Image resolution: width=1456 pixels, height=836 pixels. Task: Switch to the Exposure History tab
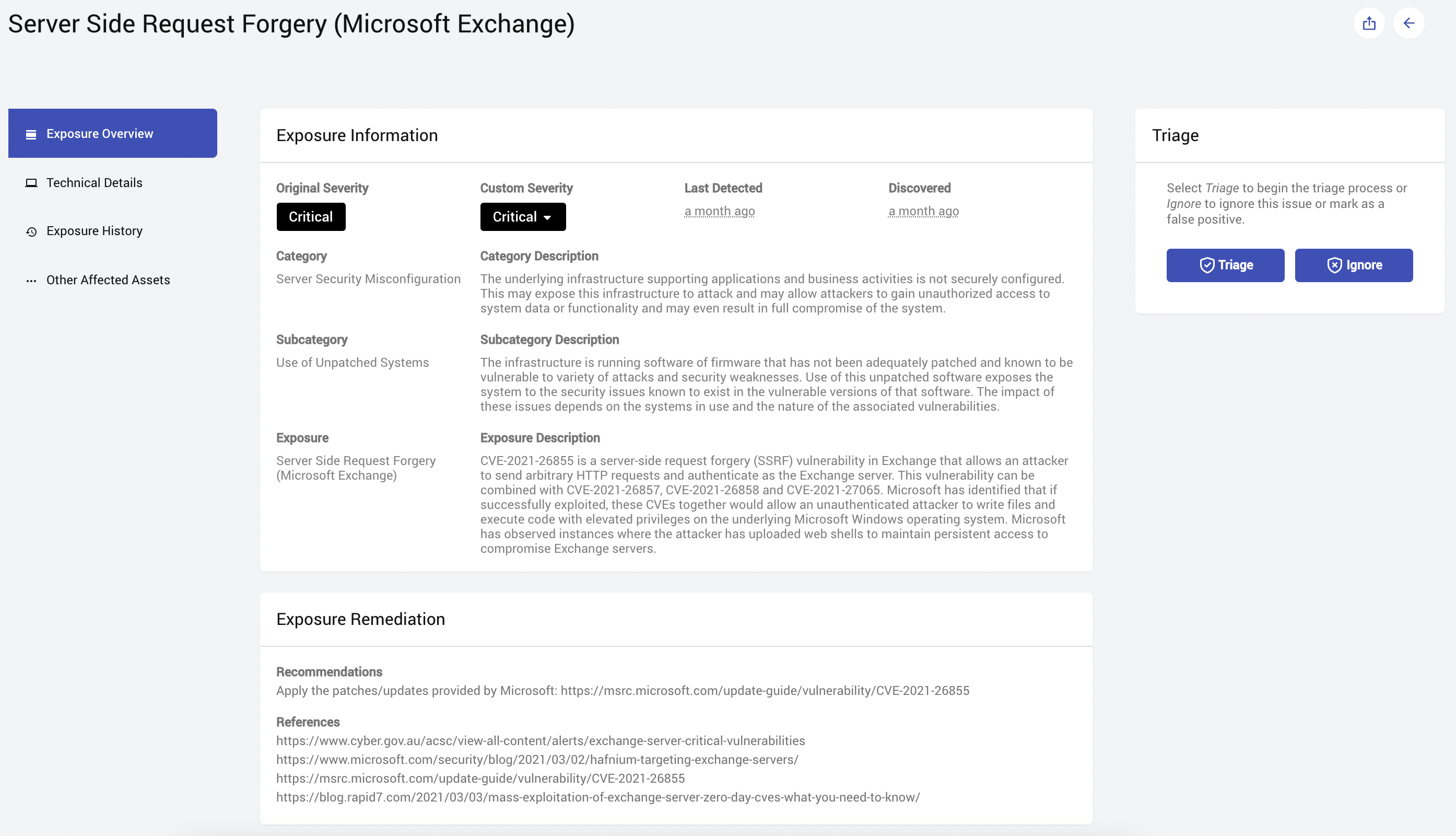[x=94, y=231]
